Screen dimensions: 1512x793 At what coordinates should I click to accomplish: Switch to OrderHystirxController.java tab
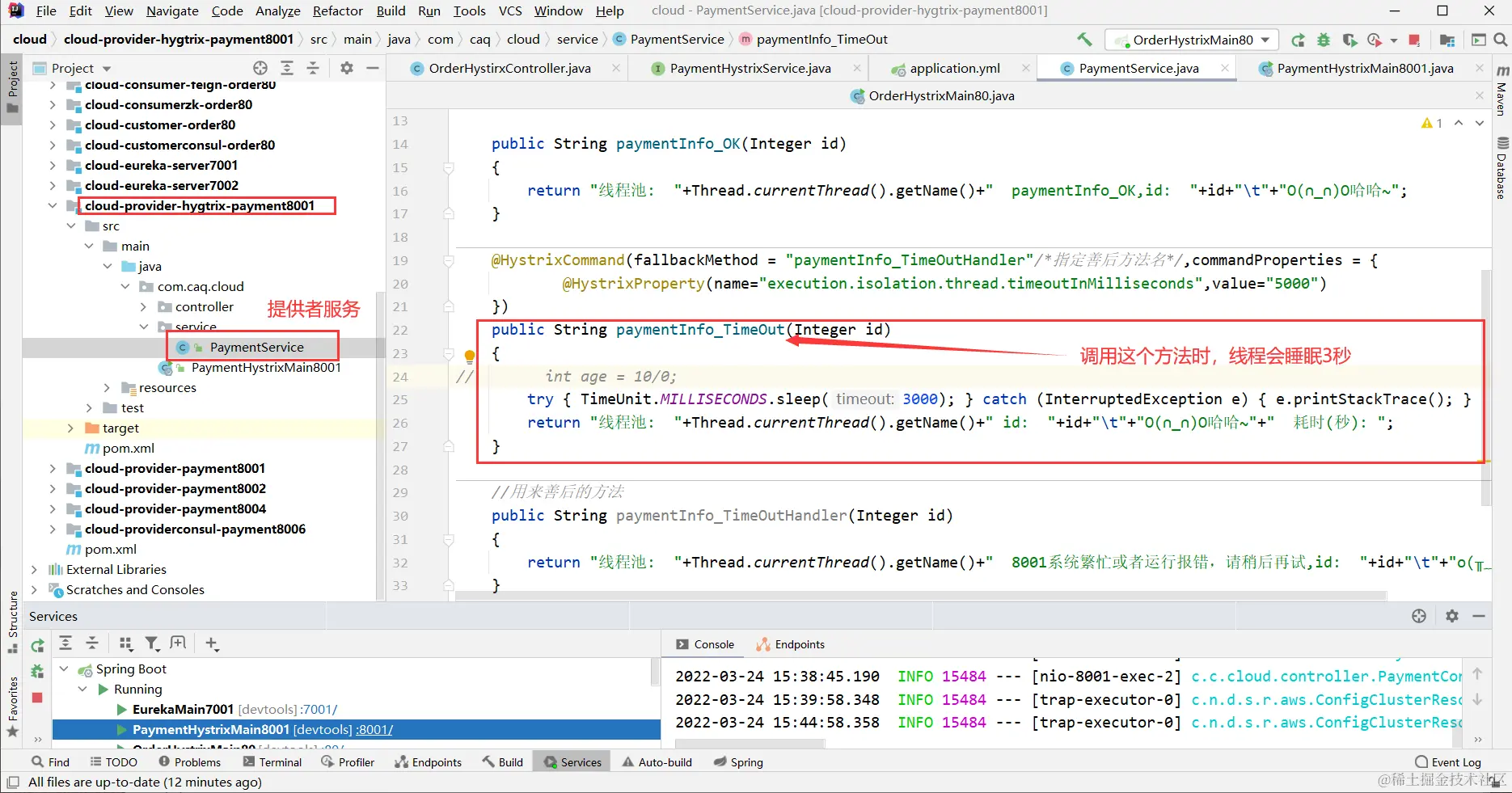509,69
